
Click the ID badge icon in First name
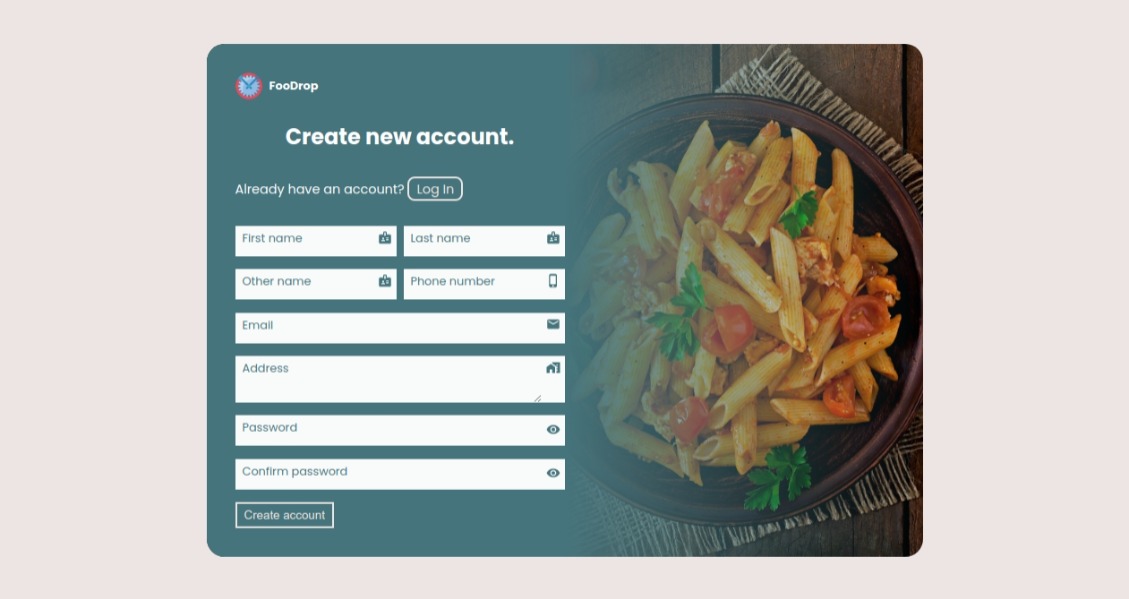[x=385, y=238]
